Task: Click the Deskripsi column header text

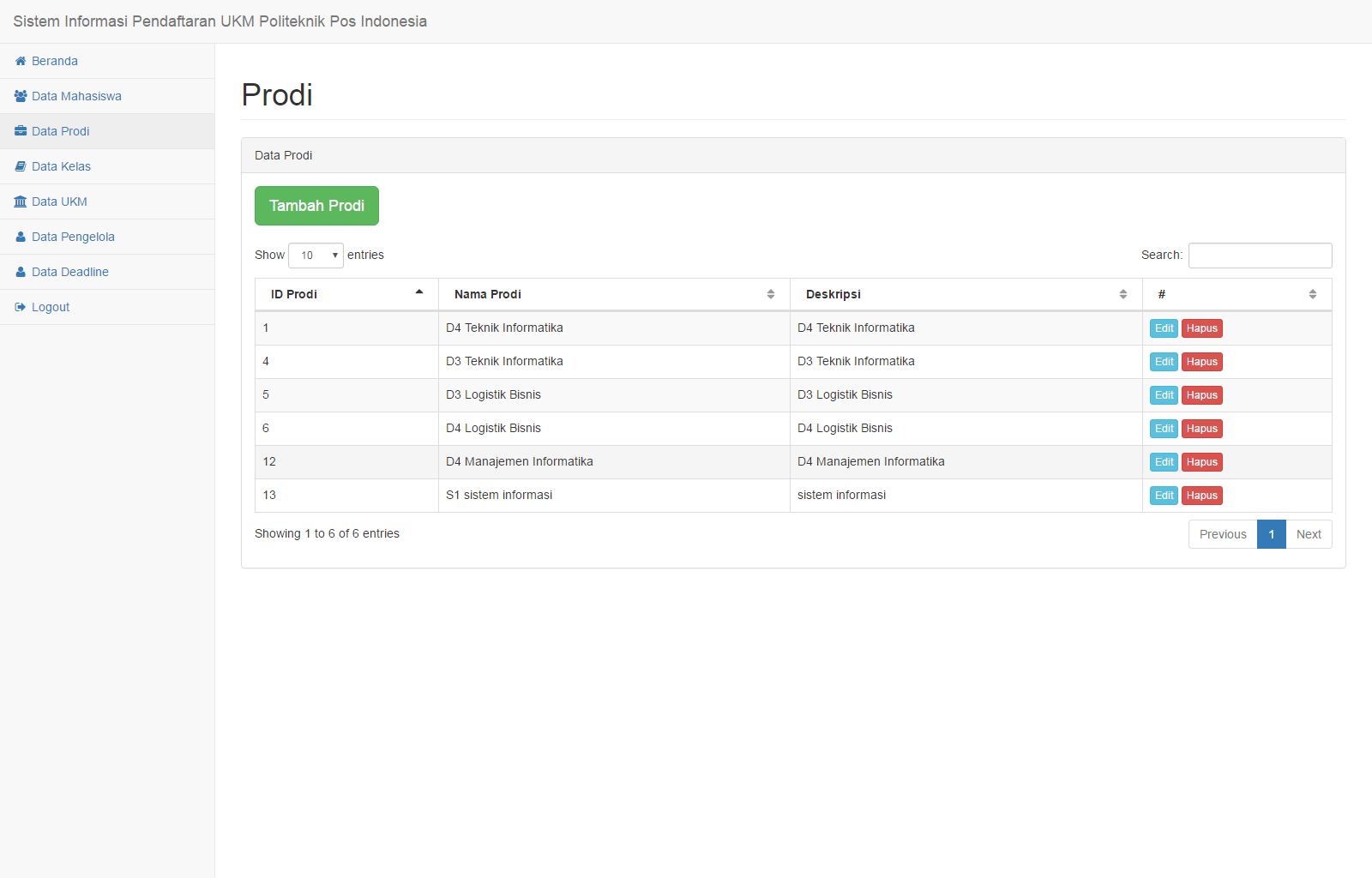Action: click(x=833, y=294)
